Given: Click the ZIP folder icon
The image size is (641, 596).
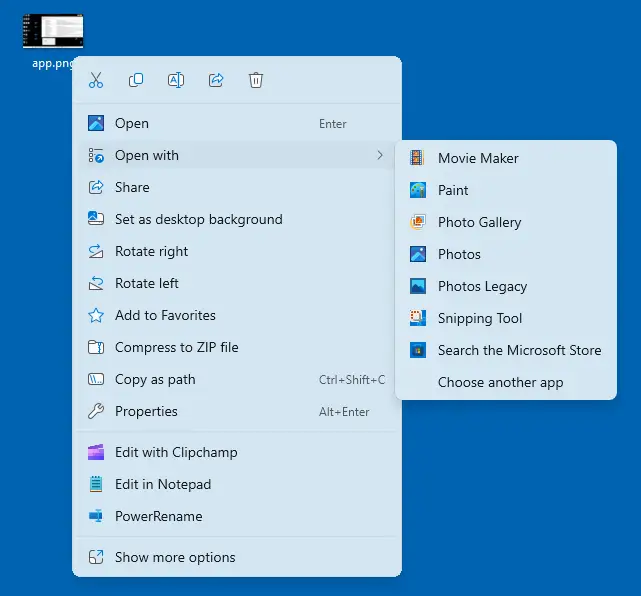Looking at the screenshot, I should (96, 347).
